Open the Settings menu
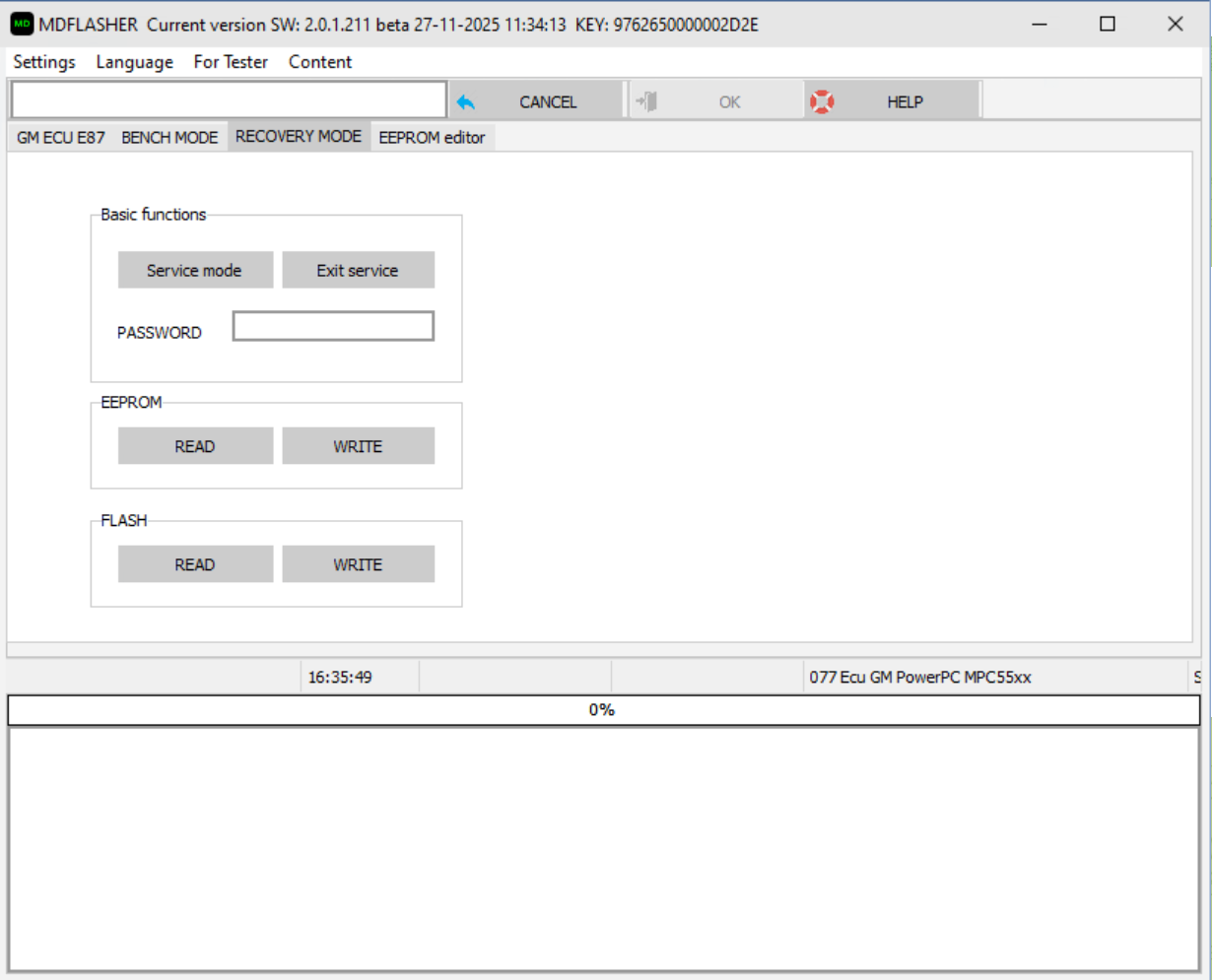The image size is (1212, 980). [x=44, y=62]
